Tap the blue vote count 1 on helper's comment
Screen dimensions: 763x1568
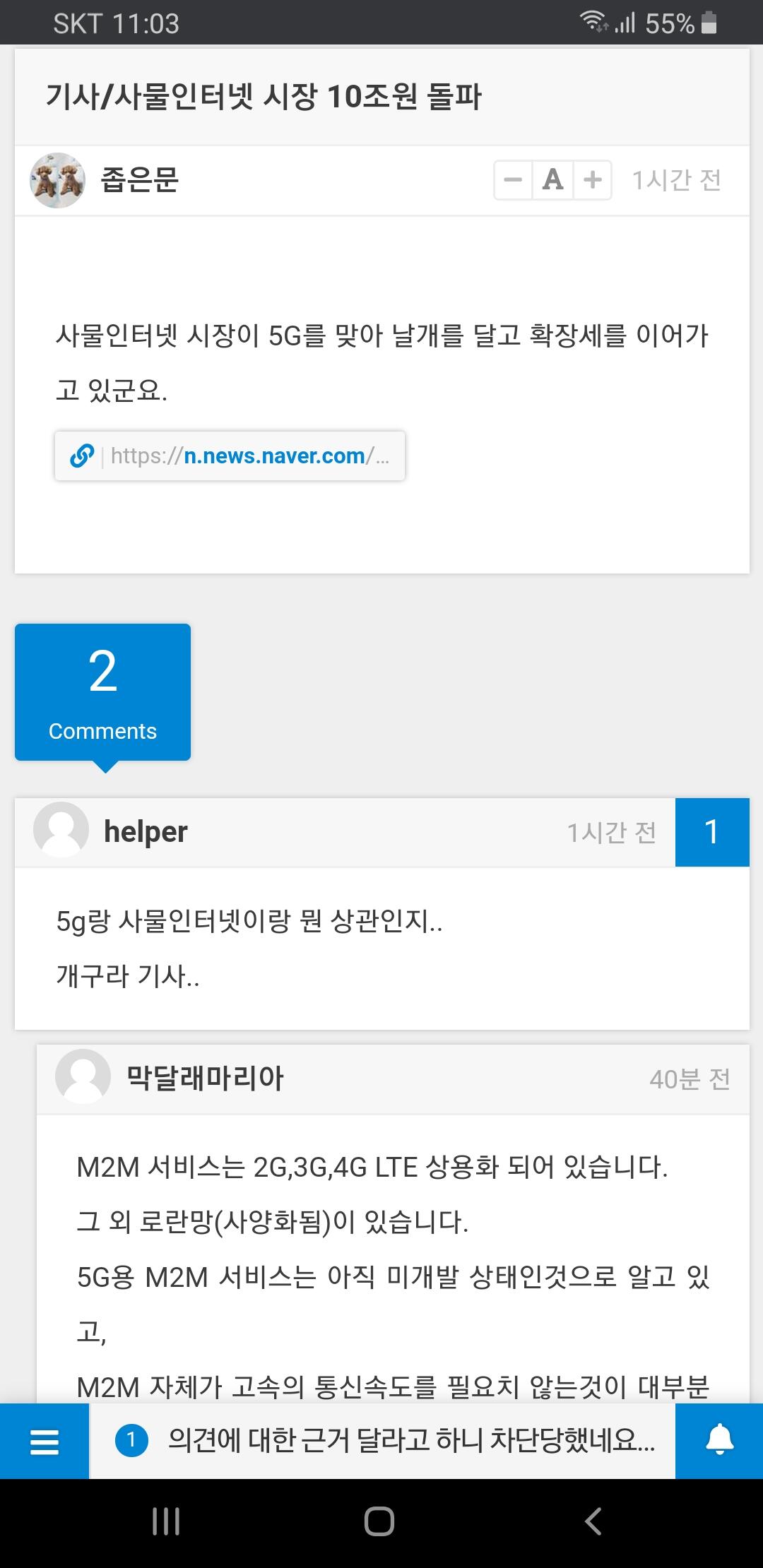712,832
